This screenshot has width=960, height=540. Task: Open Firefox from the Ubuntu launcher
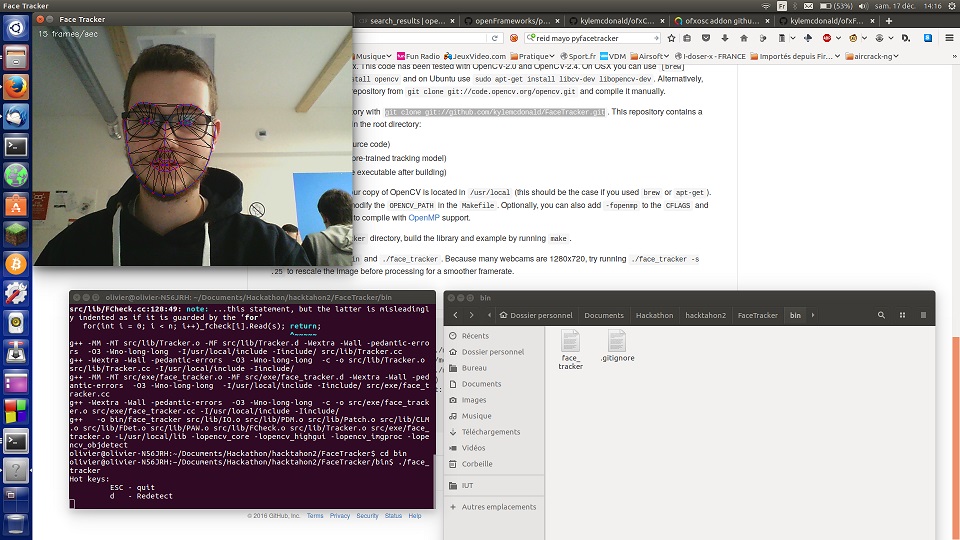[16, 88]
